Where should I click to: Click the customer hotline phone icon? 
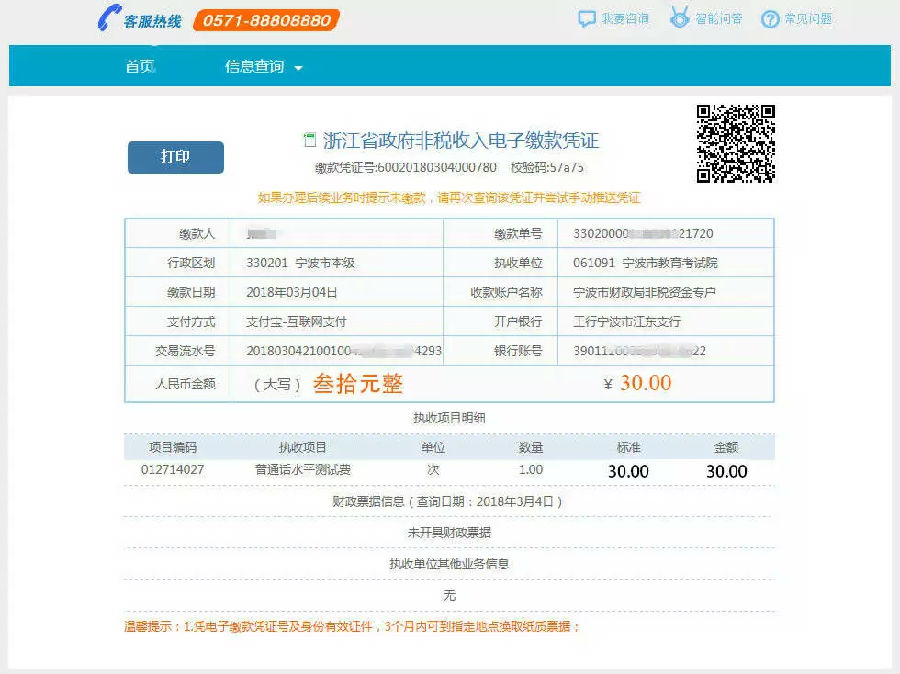click(x=108, y=18)
